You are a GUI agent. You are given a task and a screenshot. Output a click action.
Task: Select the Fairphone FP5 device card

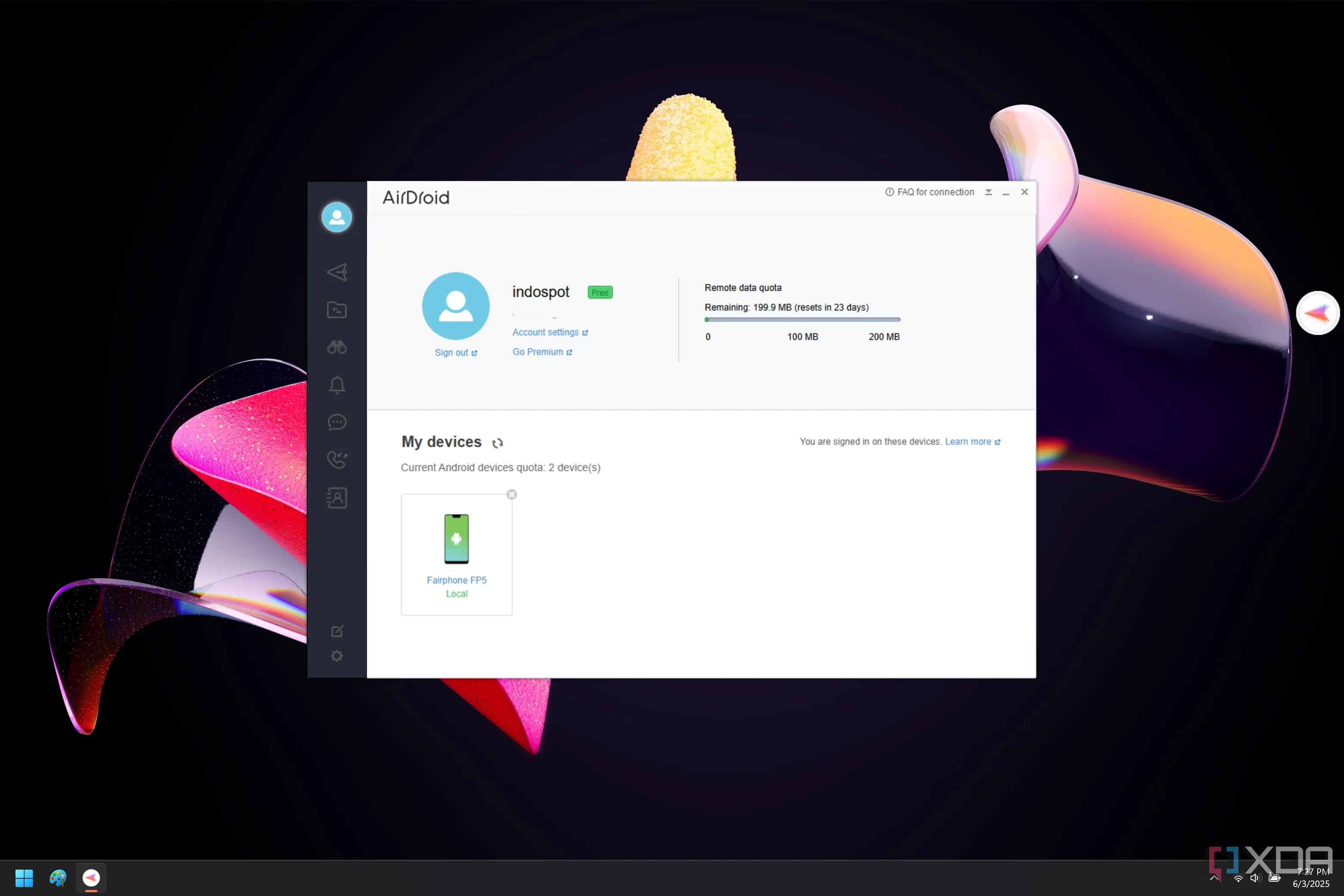point(457,555)
